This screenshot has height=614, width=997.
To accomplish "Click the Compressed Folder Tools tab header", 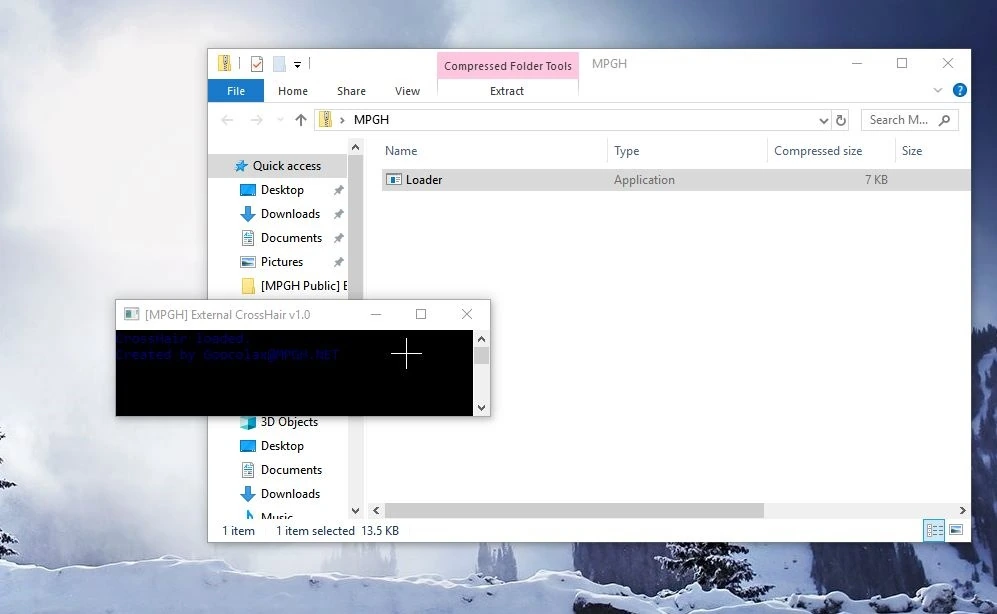I will pos(507,65).
